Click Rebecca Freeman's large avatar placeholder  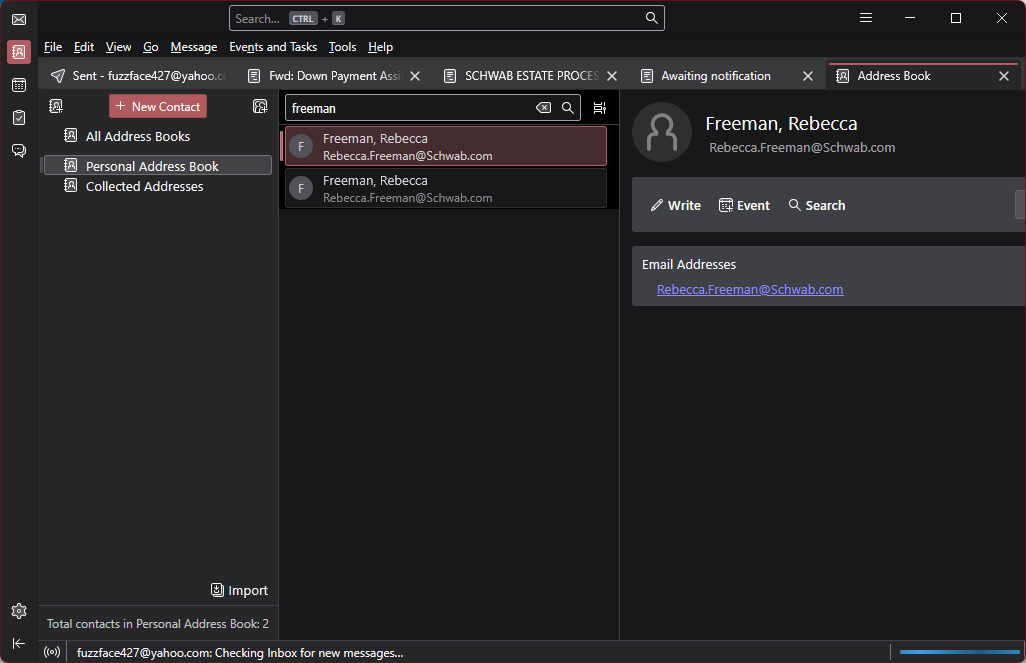pos(662,132)
